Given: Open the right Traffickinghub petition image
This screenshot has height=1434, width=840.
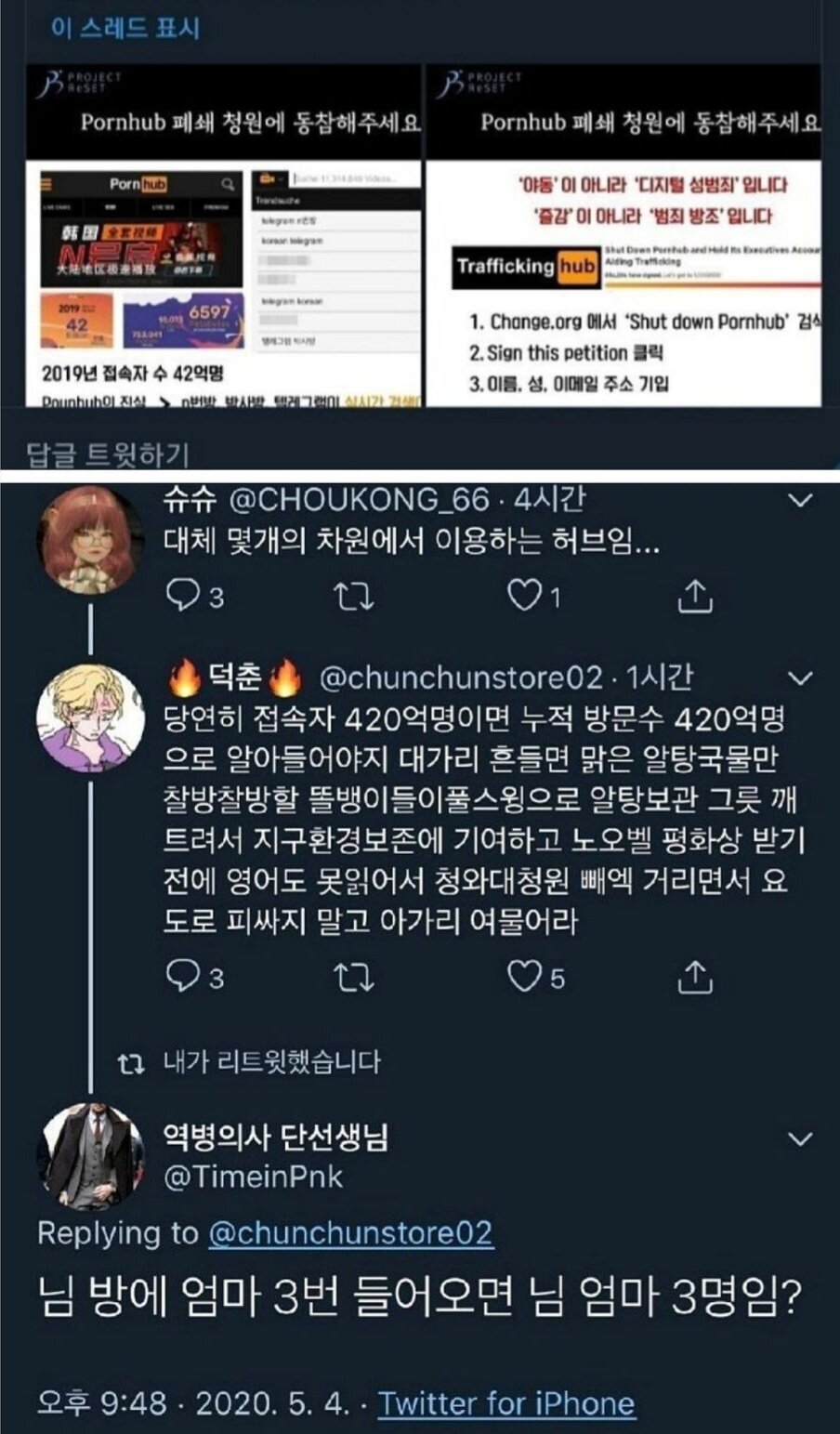Looking at the screenshot, I should click(624, 235).
